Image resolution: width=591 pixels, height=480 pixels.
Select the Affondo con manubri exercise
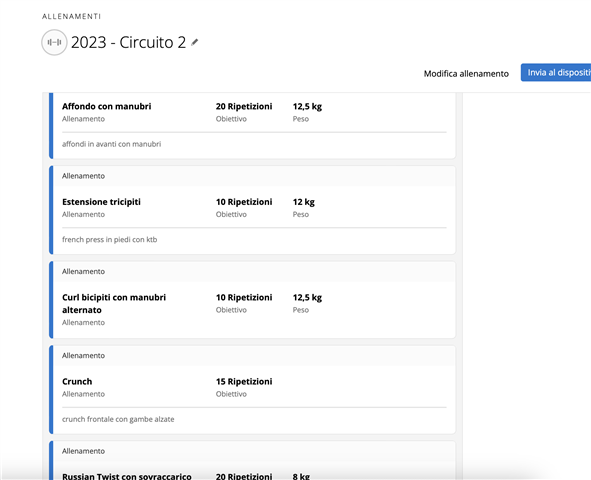pyautogui.click(x=107, y=106)
